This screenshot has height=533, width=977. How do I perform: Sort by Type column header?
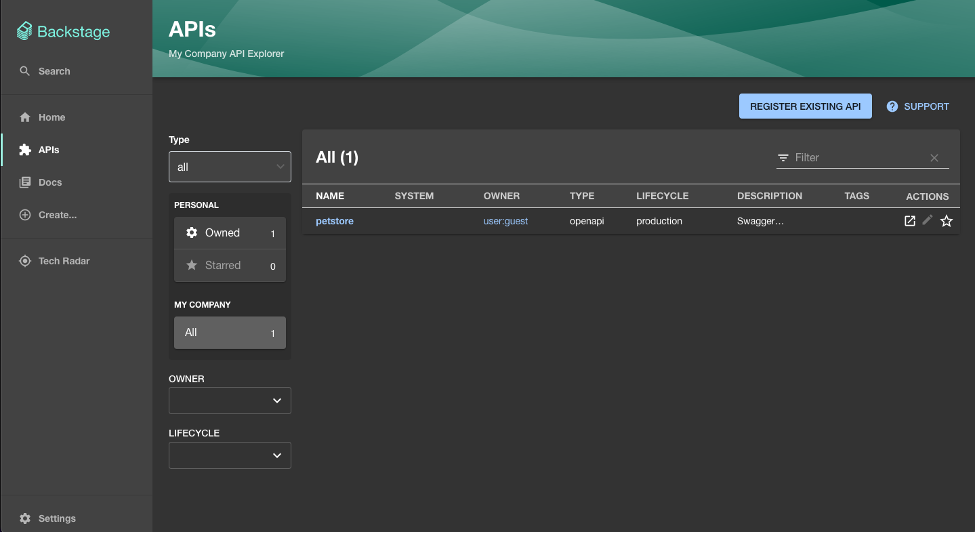tap(582, 196)
